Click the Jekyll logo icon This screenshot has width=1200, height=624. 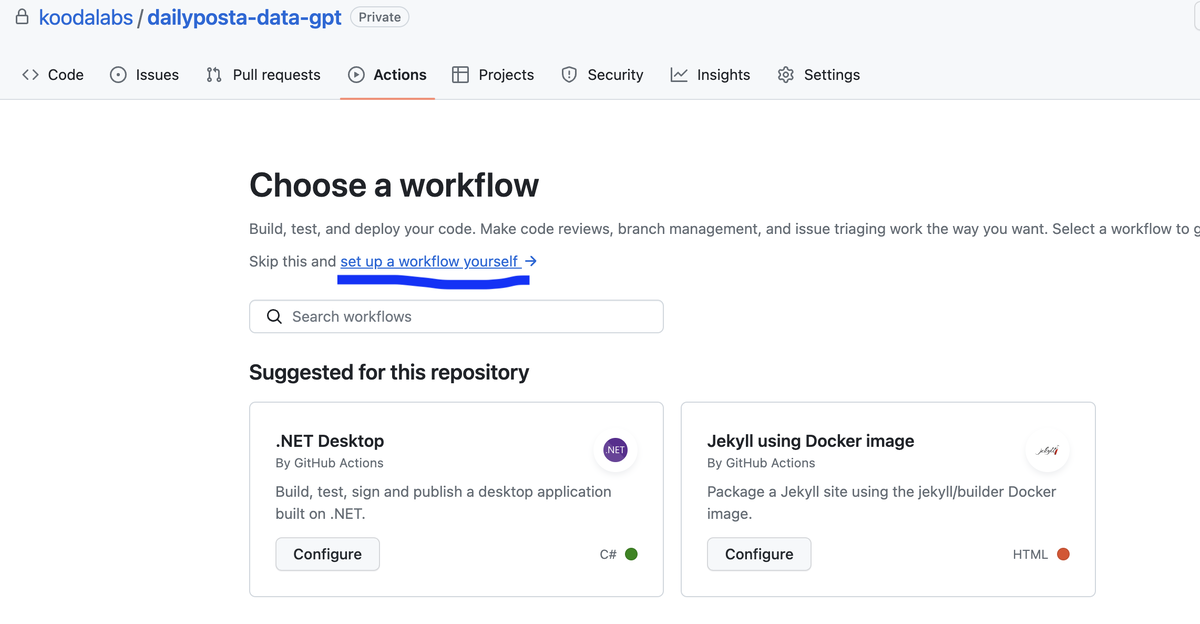(1048, 450)
